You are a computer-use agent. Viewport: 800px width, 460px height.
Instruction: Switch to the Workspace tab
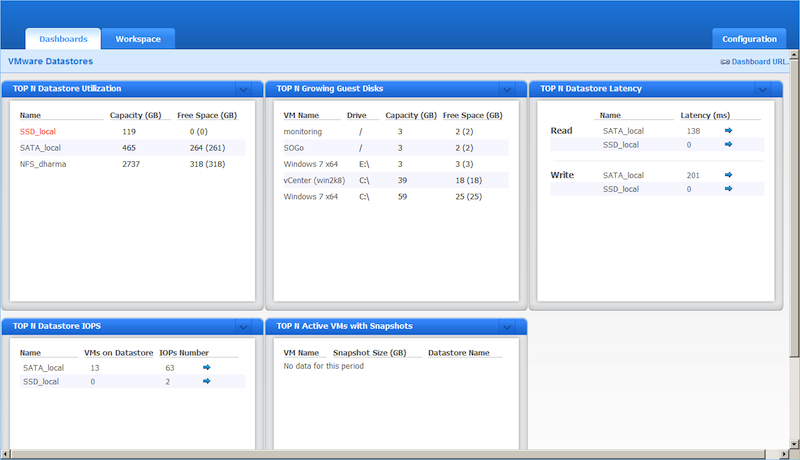[x=138, y=39]
